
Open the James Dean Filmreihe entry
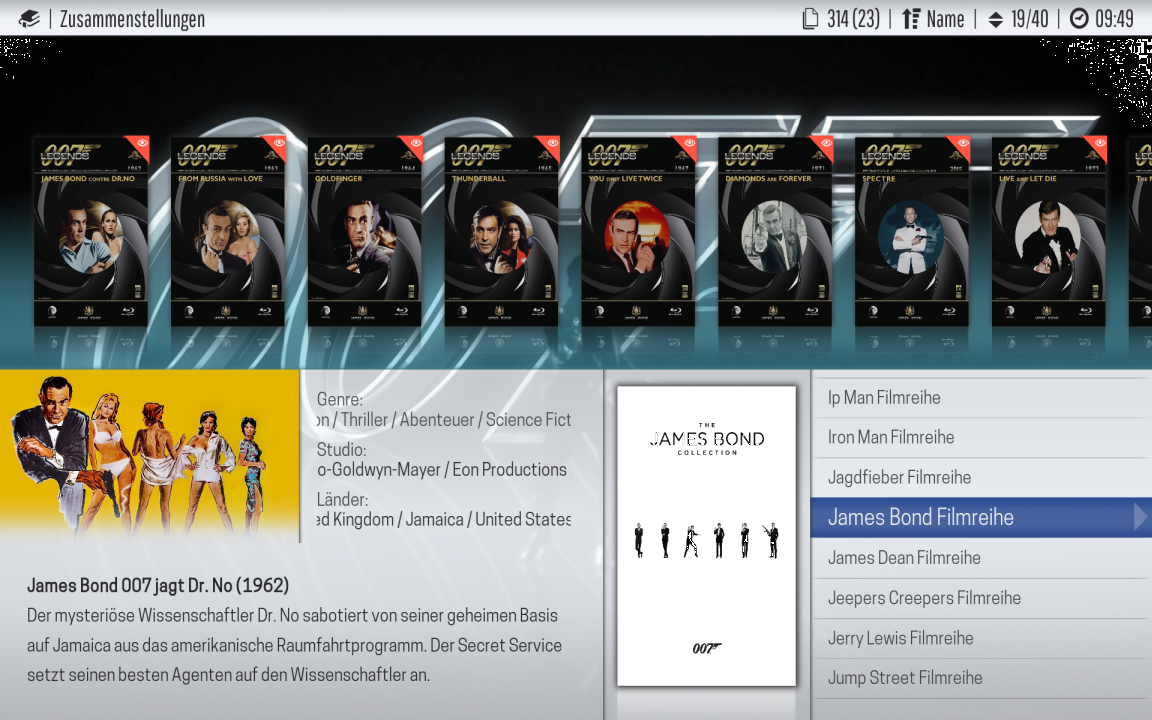coord(981,558)
